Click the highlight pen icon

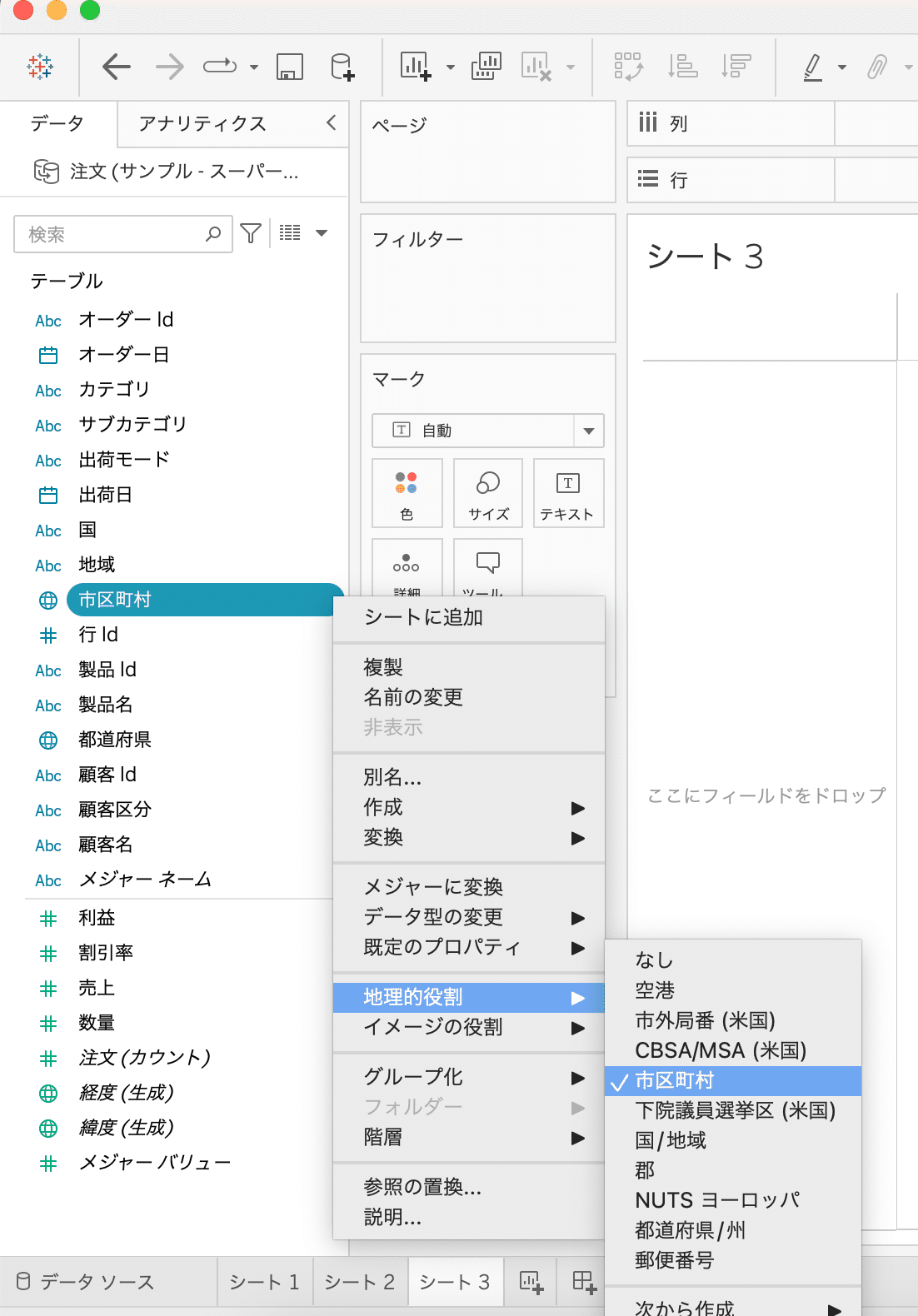[x=813, y=67]
